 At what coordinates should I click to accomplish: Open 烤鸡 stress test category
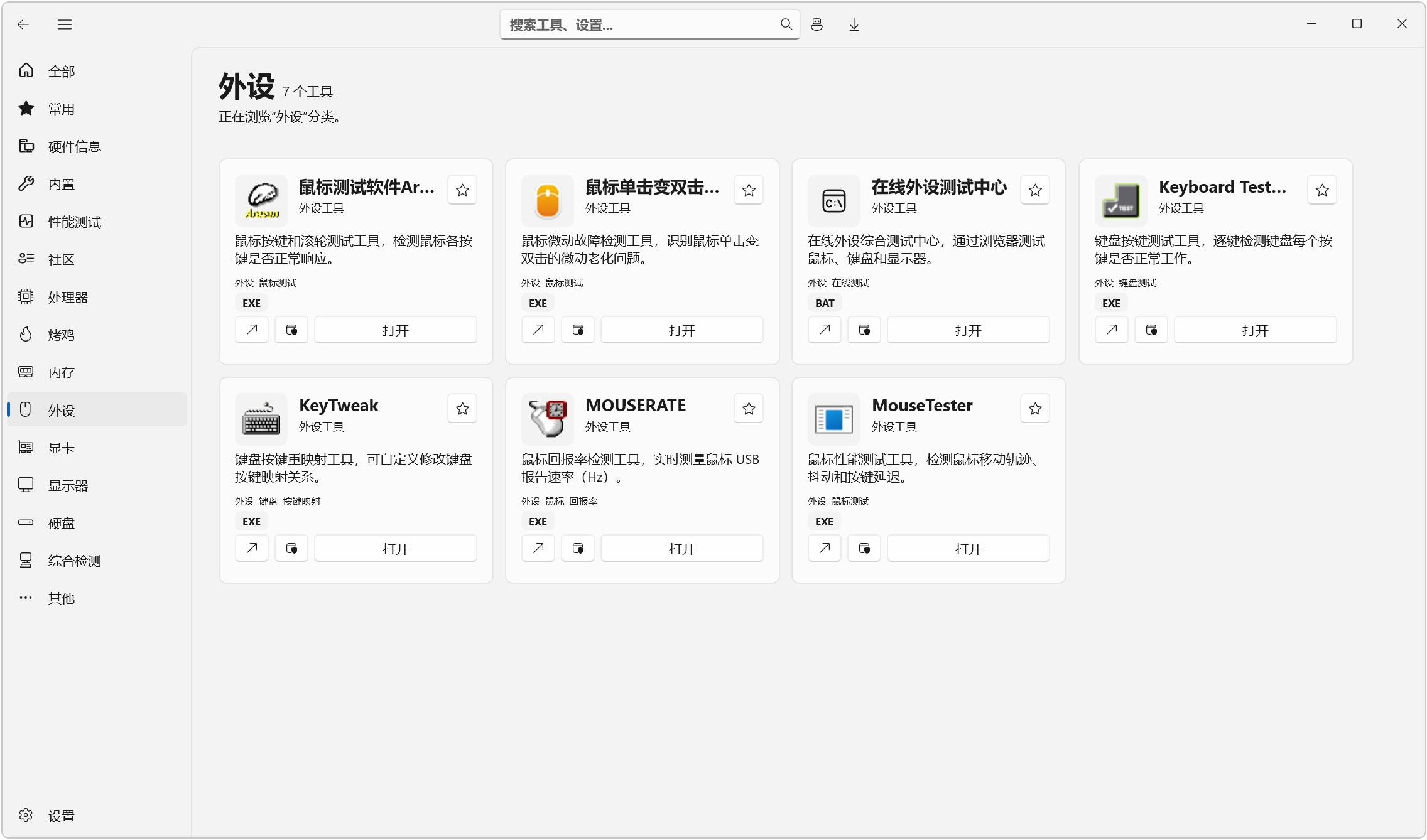pos(97,335)
